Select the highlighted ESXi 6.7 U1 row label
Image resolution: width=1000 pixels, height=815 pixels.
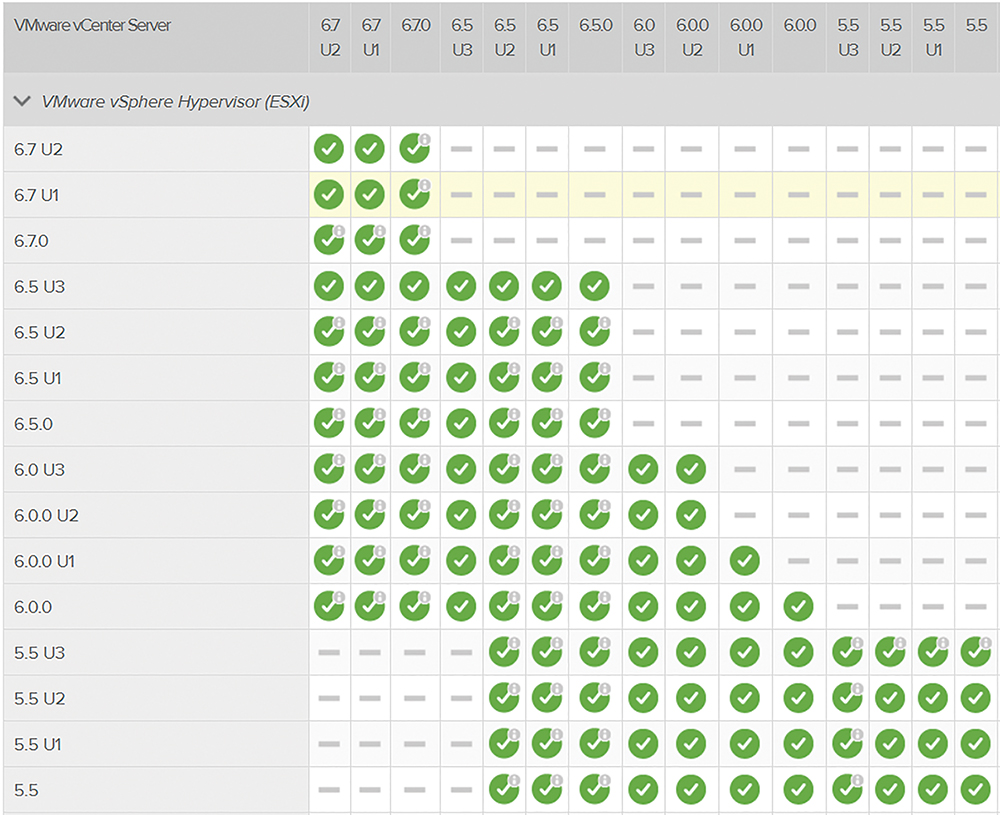coord(36,195)
